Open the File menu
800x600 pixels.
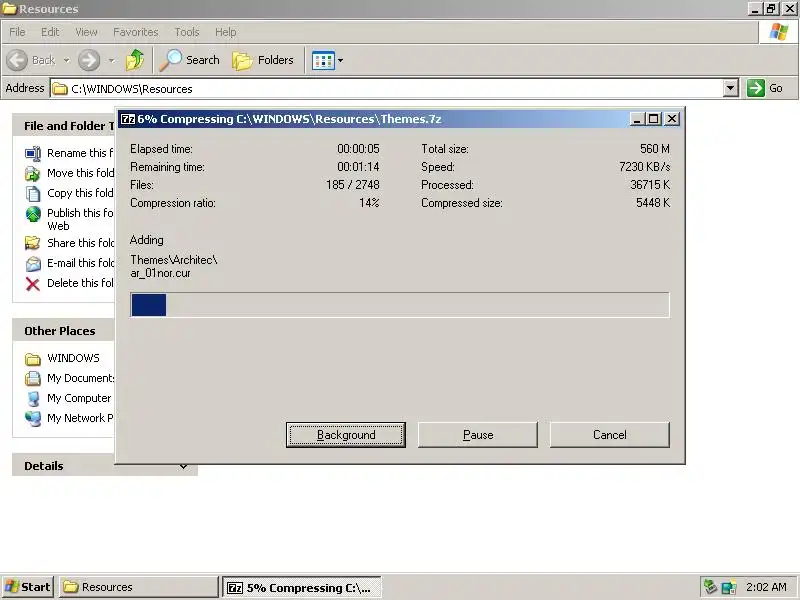[x=17, y=32]
